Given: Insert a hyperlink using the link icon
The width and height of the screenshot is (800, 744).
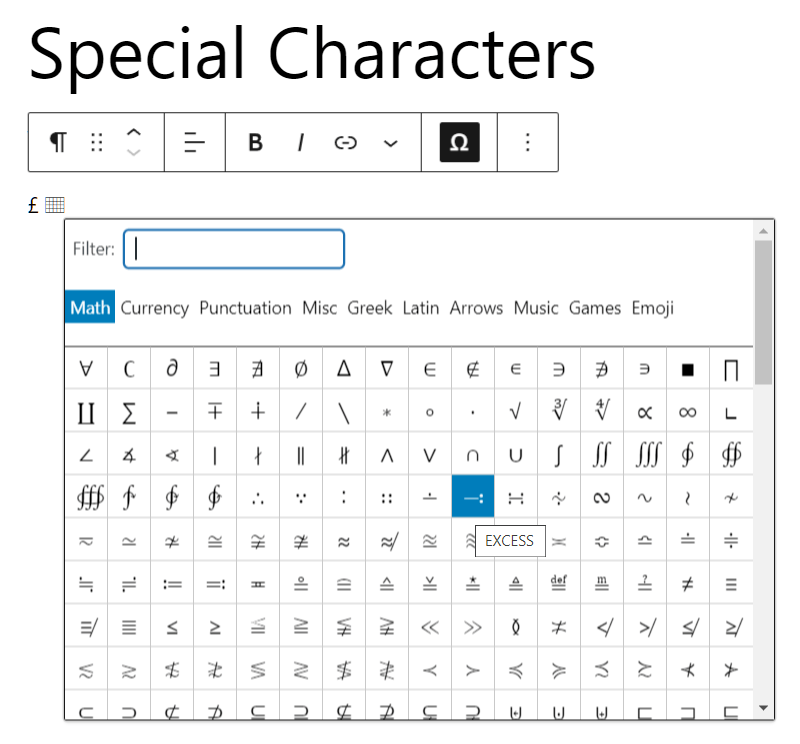Looking at the screenshot, I should pos(345,143).
